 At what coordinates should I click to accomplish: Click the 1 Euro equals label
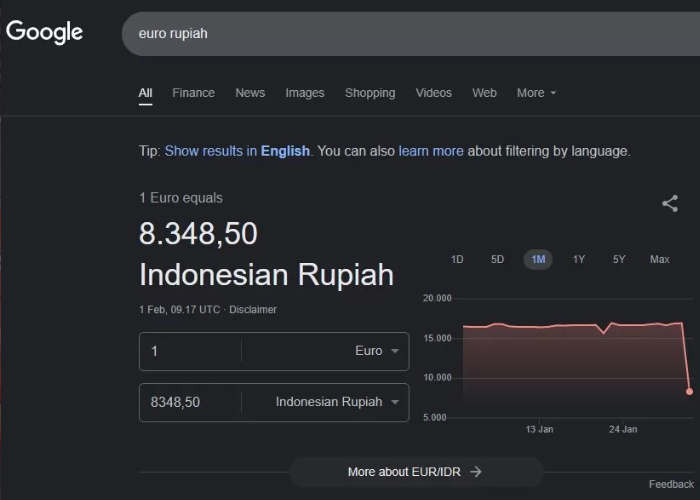[x=181, y=198]
